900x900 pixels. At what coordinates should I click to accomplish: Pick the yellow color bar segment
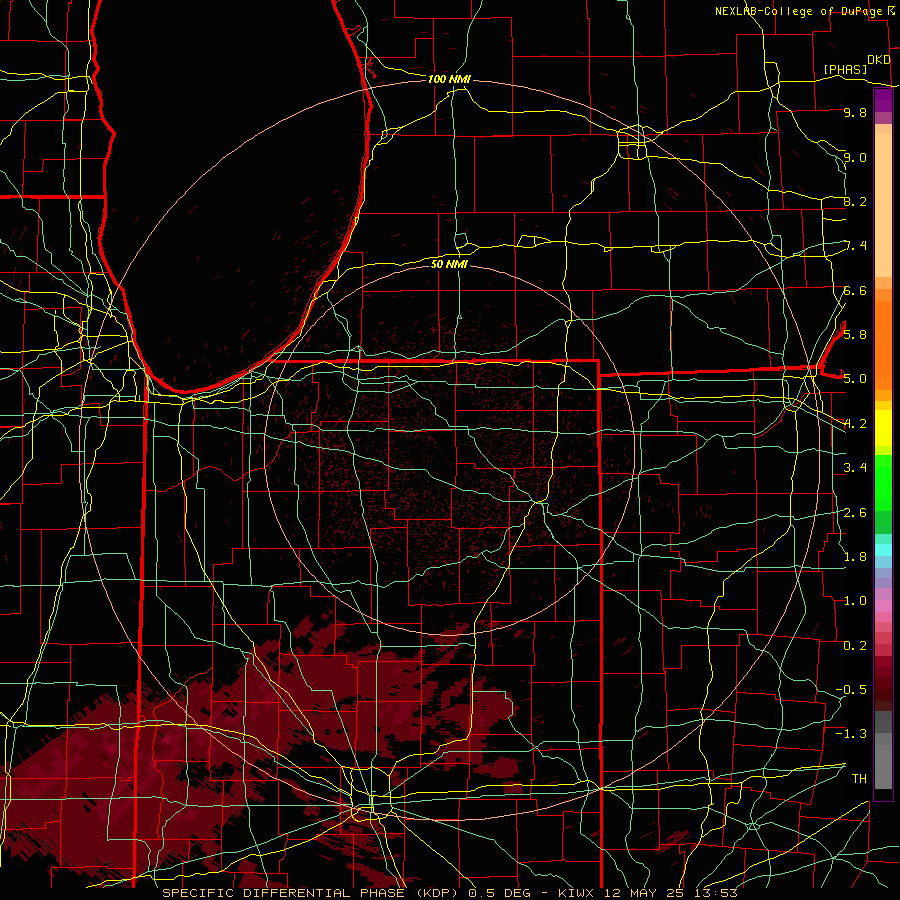coord(883,428)
